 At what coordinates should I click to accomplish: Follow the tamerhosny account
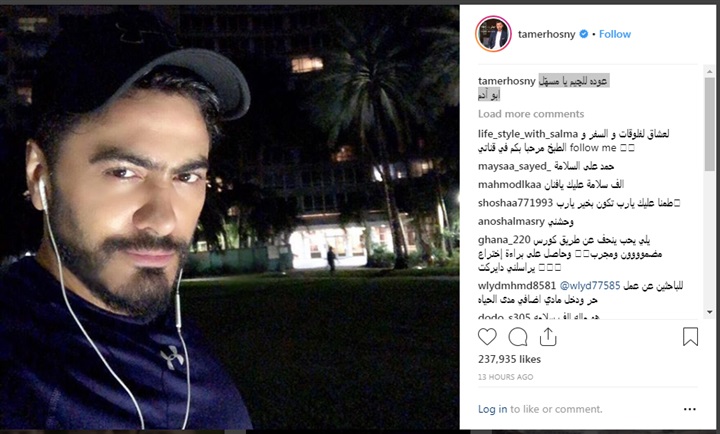click(614, 34)
